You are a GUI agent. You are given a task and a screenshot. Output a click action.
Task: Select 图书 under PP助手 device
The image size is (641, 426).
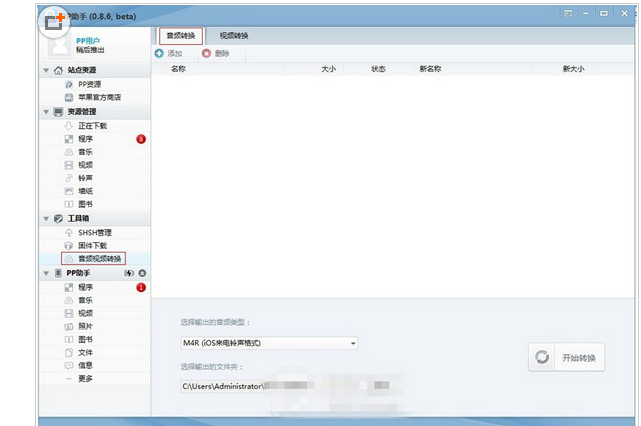tap(95, 339)
